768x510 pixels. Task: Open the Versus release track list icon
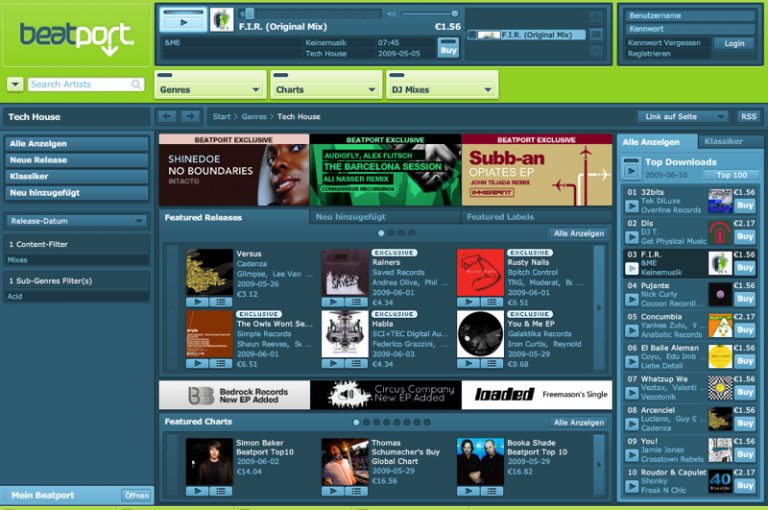(221, 302)
